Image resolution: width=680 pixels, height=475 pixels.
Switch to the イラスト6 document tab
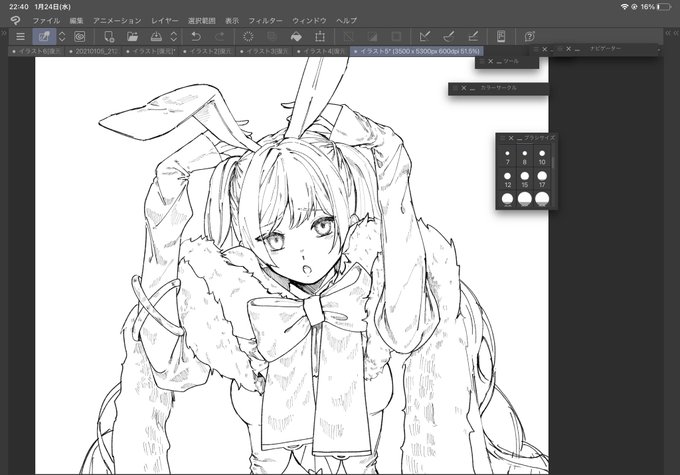tap(36, 51)
